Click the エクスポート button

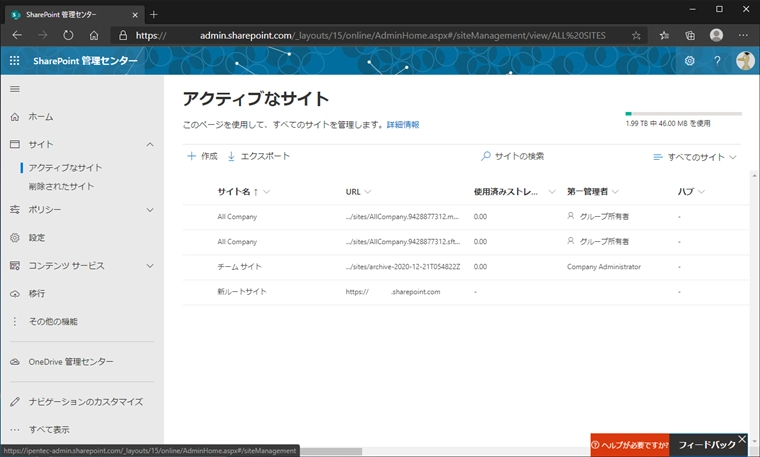(258, 156)
